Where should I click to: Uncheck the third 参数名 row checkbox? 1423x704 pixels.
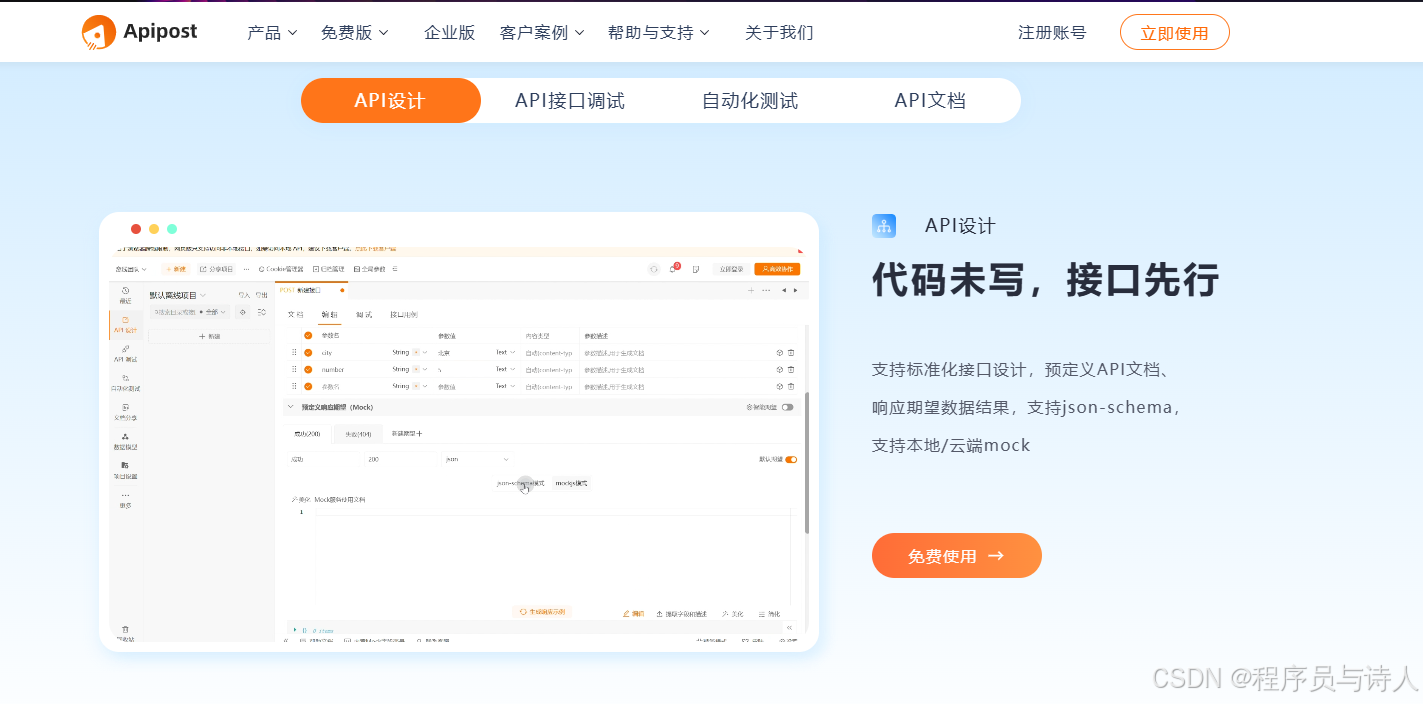click(308, 386)
